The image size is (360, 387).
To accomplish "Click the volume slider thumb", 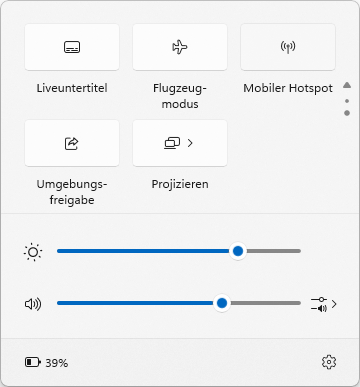I will click(x=222, y=303).
